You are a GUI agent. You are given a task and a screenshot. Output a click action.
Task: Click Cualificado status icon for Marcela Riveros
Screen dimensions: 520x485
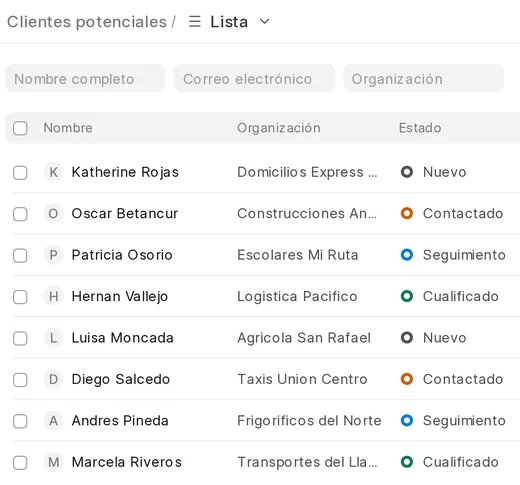tap(407, 462)
